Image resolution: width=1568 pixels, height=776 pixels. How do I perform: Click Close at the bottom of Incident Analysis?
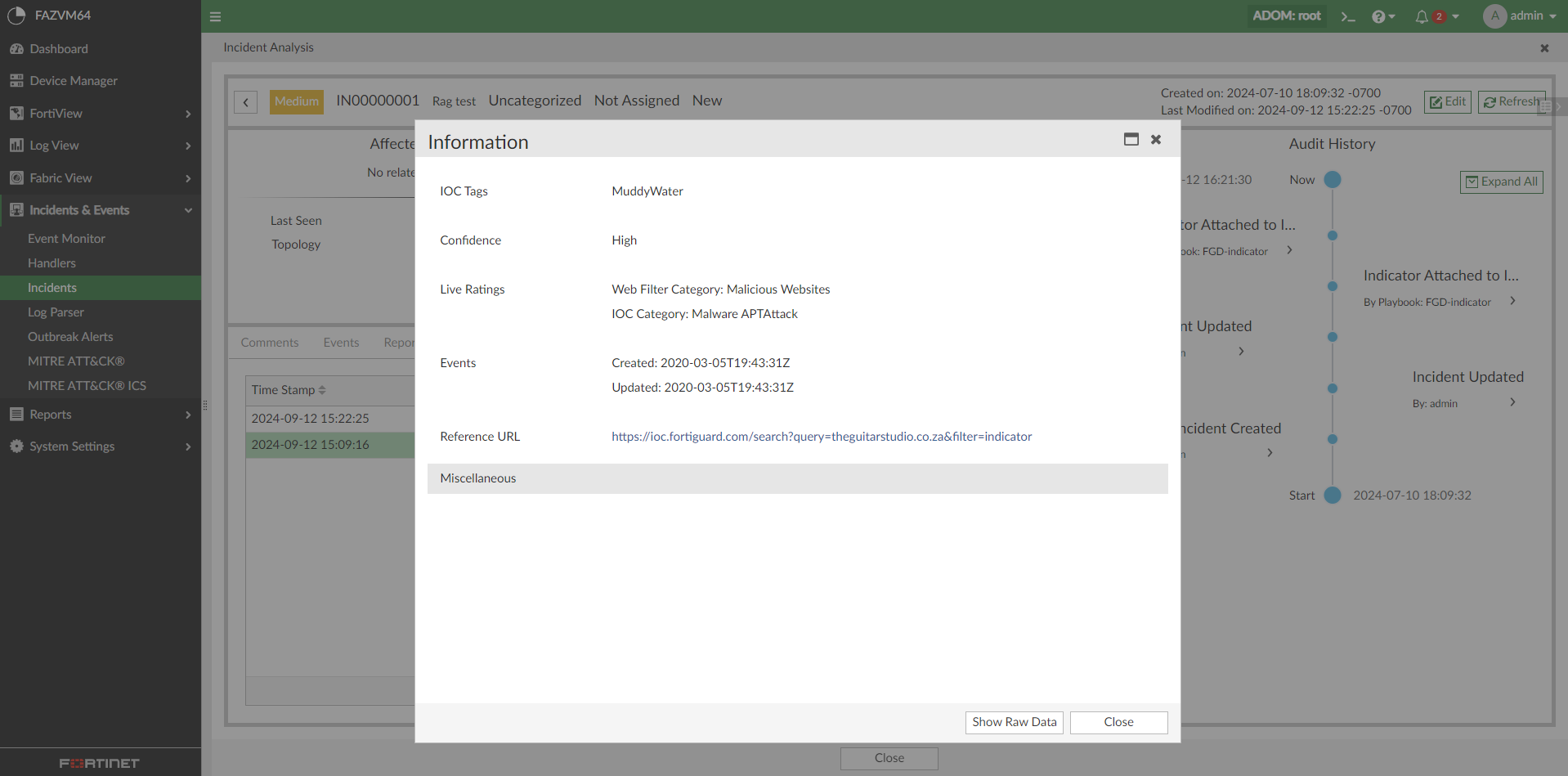(889, 758)
